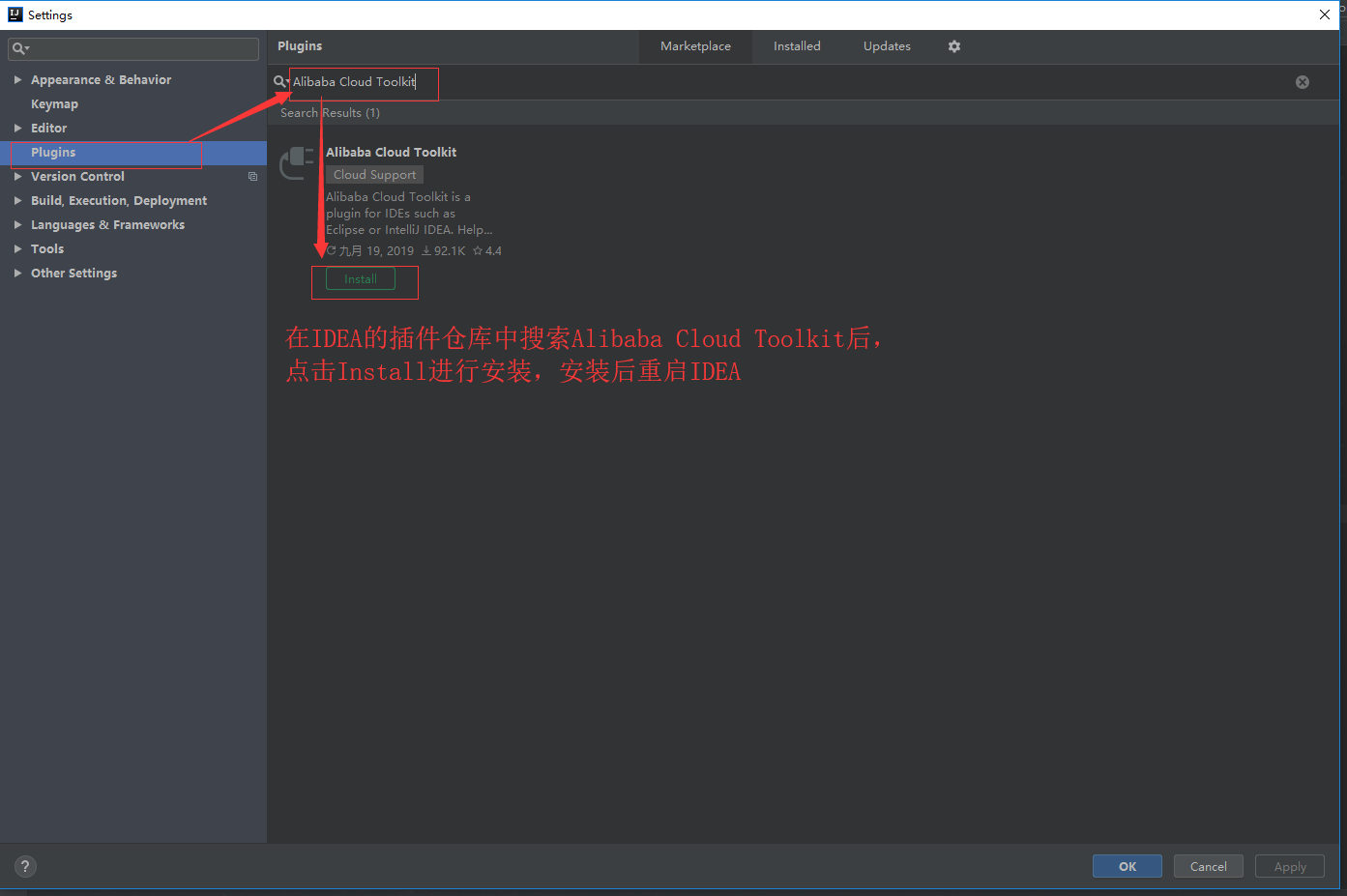Confirm settings with OK button

tap(1127, 866)
